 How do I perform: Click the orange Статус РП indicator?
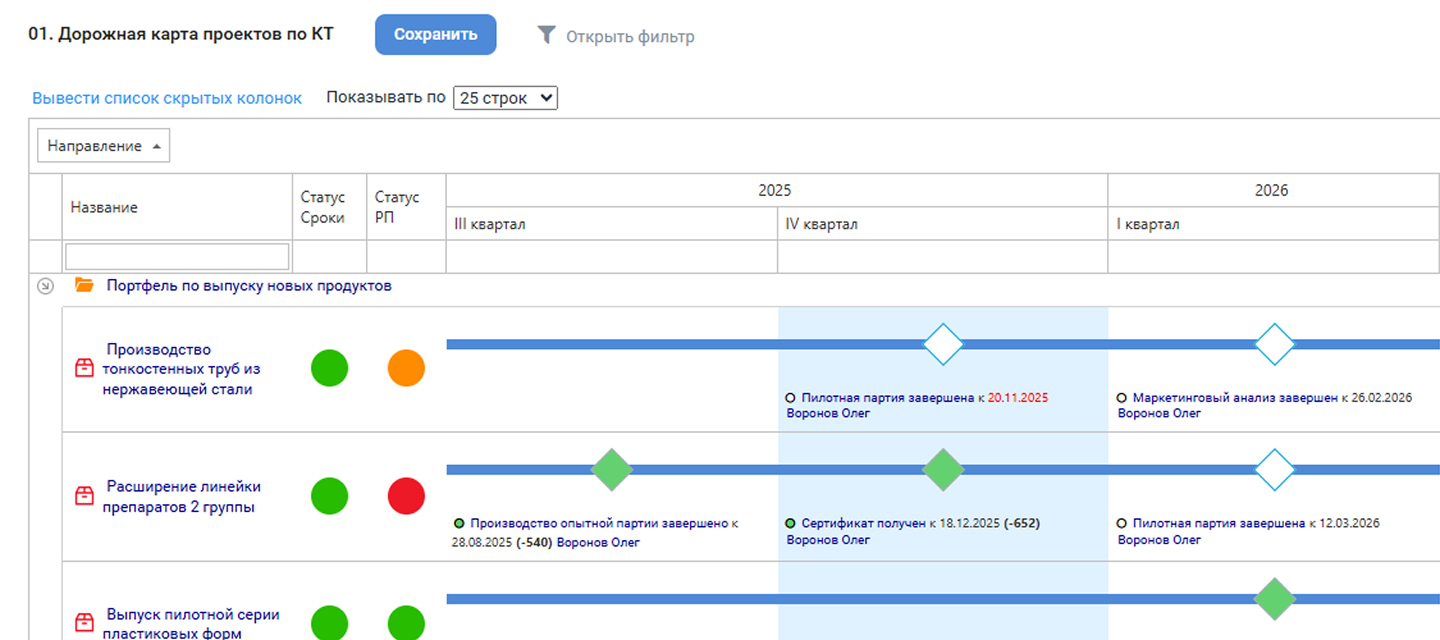(x=406, y=368)
